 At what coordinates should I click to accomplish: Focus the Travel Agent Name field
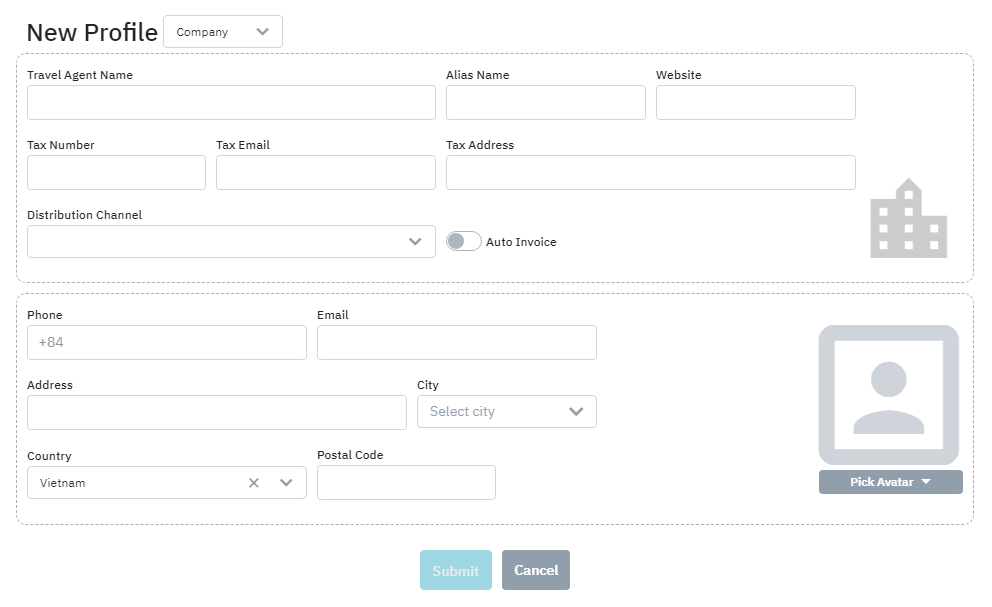pos(231,103)
